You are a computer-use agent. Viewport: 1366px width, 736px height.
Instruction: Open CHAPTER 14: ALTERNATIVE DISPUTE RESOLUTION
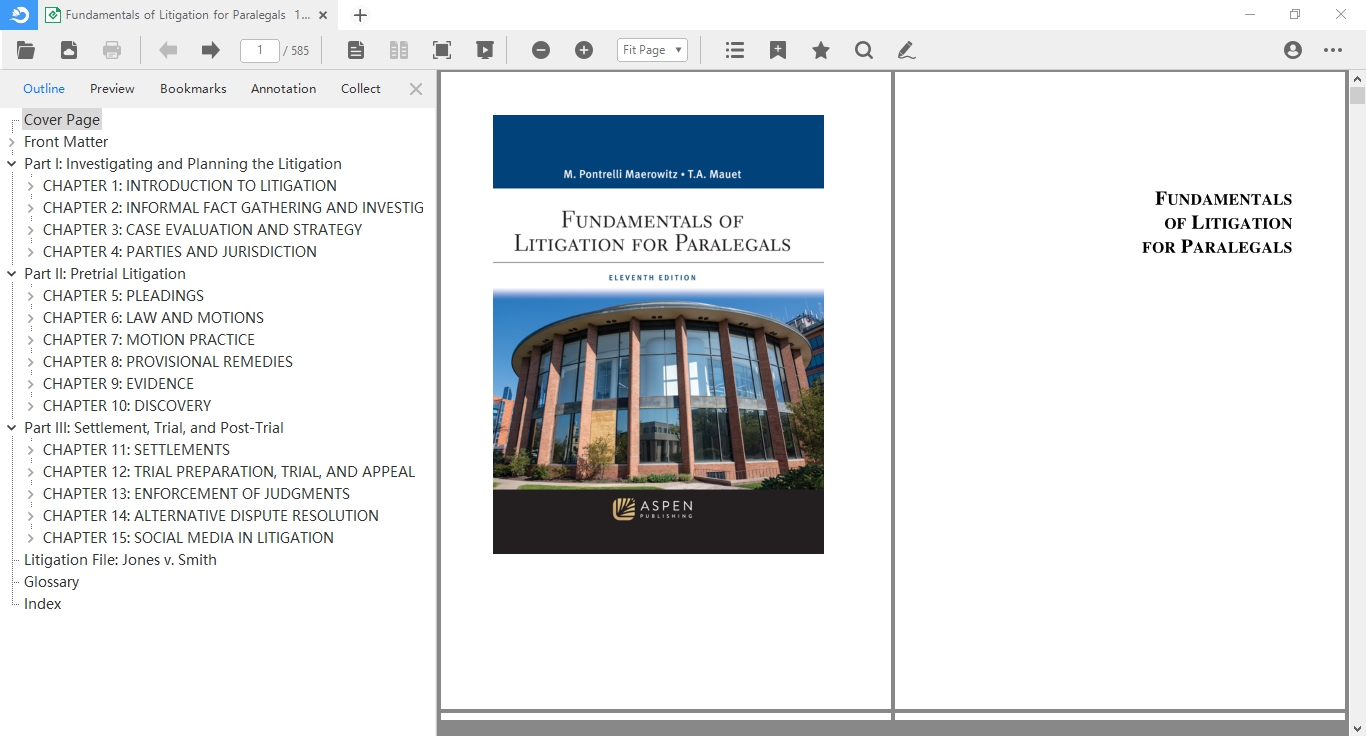[211, 516]
